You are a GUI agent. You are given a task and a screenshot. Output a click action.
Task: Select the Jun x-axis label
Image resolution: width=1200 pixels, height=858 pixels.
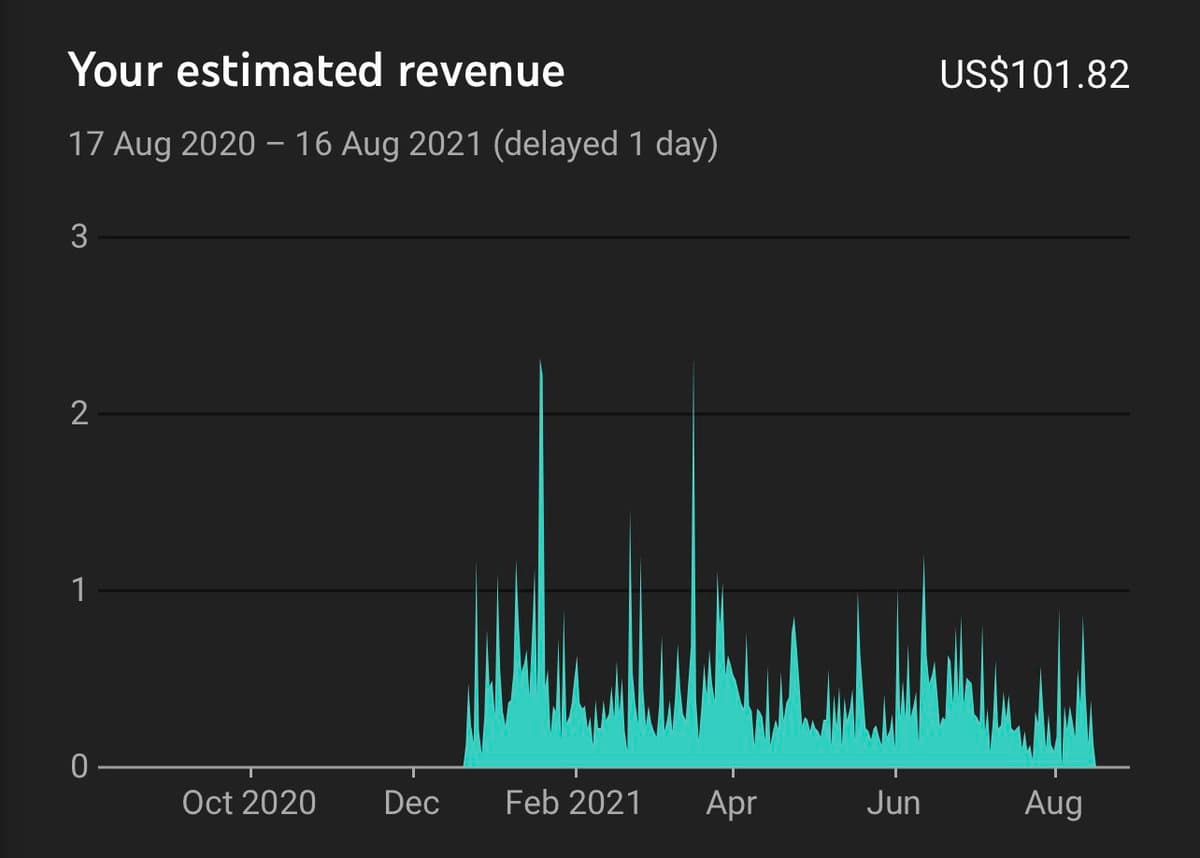pyautogui.click(x=893, y=802)
